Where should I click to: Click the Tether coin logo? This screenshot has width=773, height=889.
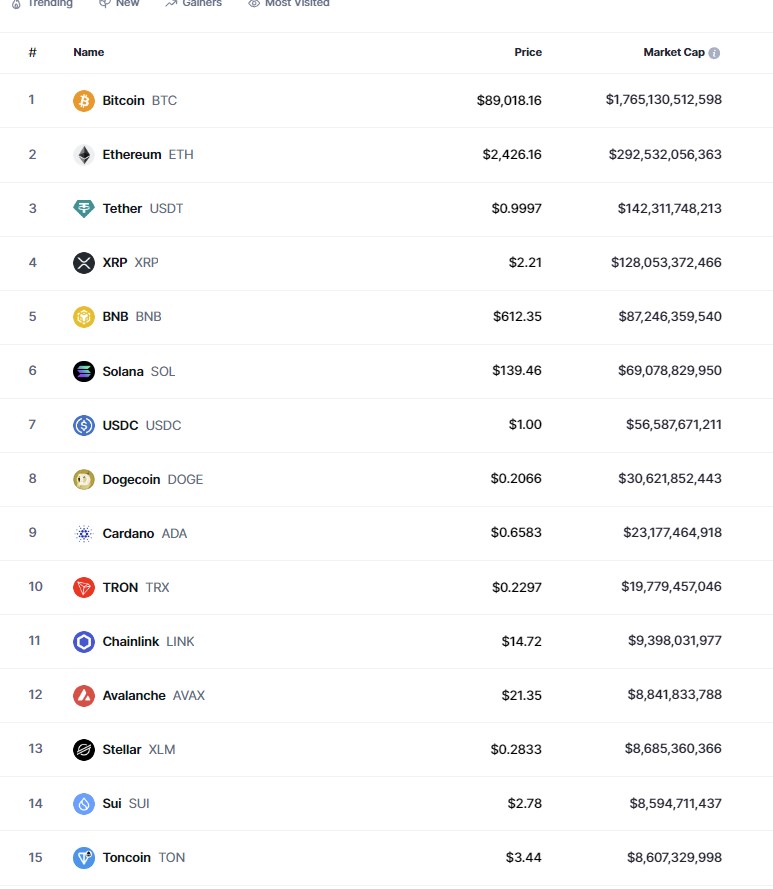click(84, 209)
